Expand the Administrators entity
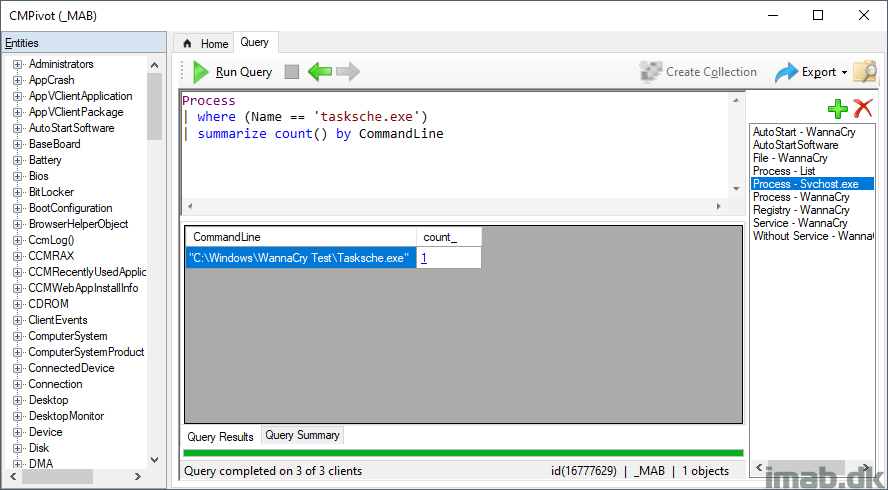This screenshot has width=888, height=490. (x=17, y=65)
